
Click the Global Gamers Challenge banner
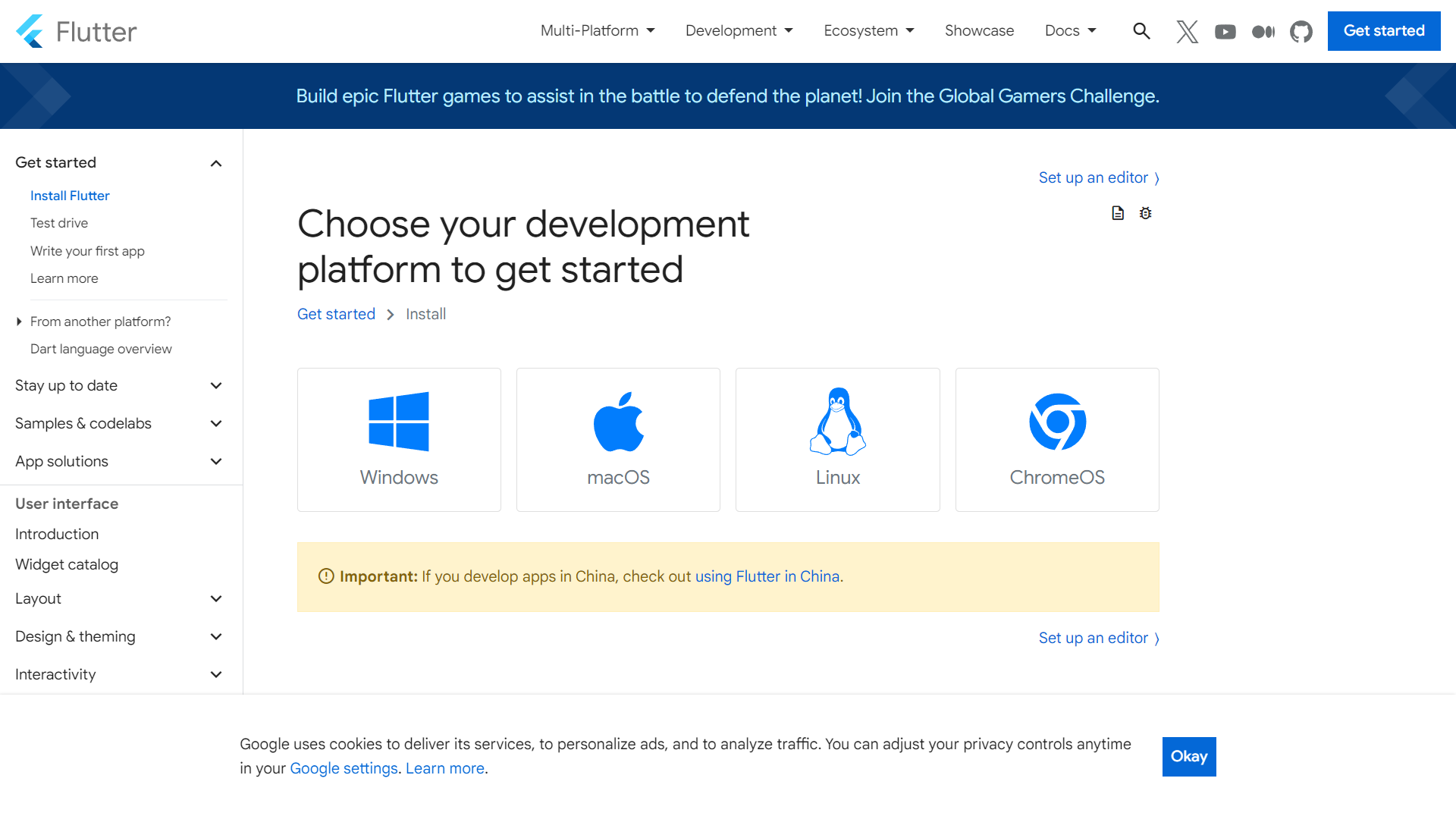pos(727,96)
